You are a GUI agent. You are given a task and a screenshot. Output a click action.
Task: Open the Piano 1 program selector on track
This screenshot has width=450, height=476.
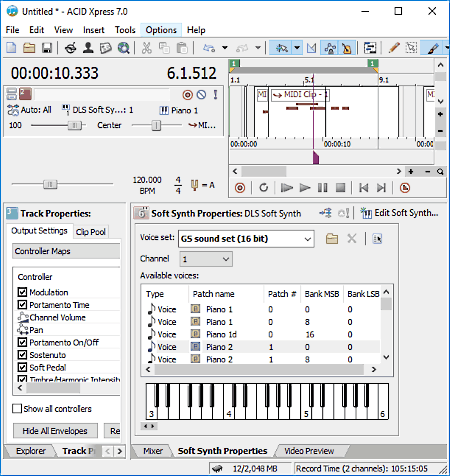coord(179,110)
